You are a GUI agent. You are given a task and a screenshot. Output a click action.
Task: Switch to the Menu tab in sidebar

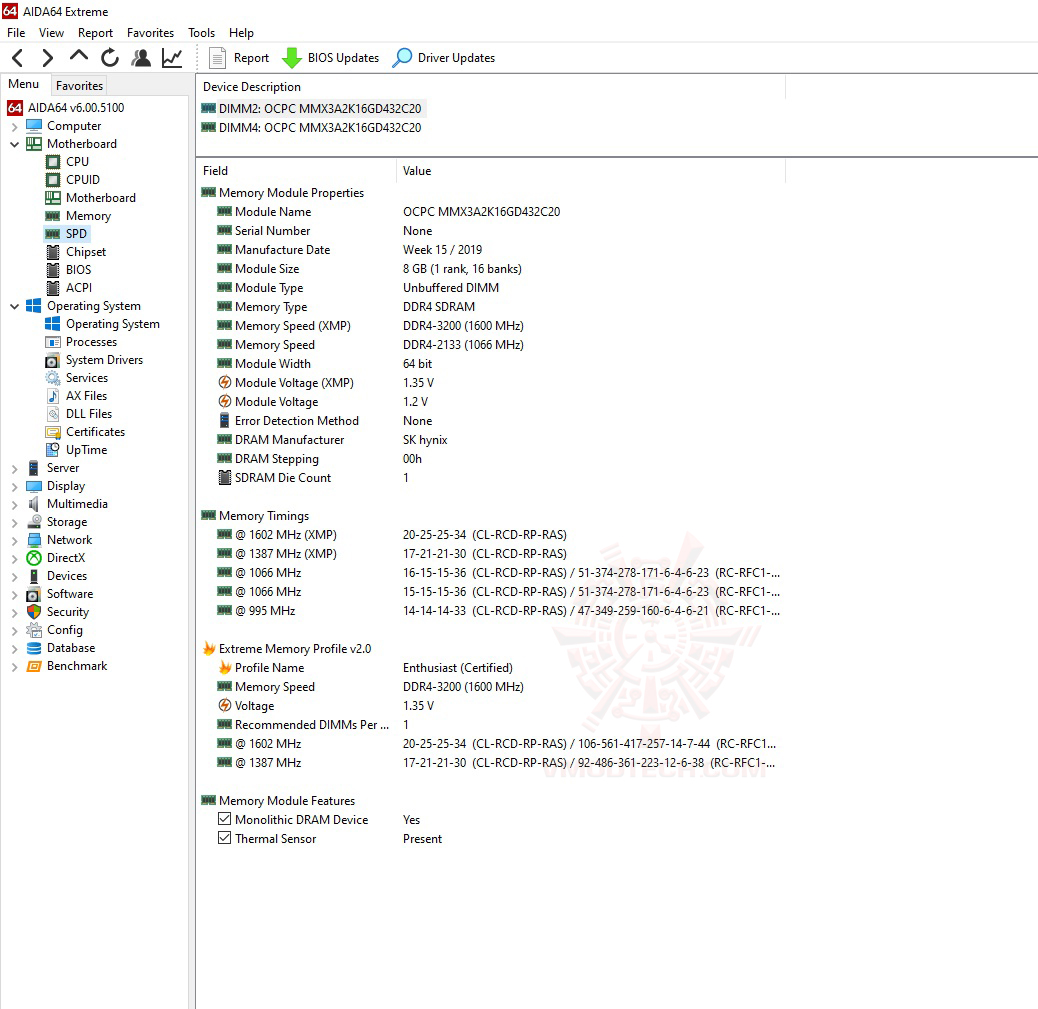[23, 84]
